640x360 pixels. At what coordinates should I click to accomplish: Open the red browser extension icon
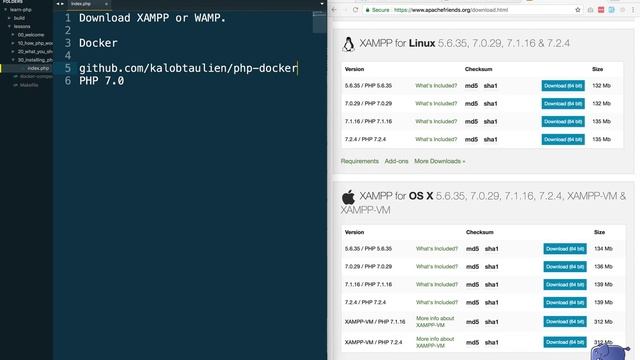601,10
